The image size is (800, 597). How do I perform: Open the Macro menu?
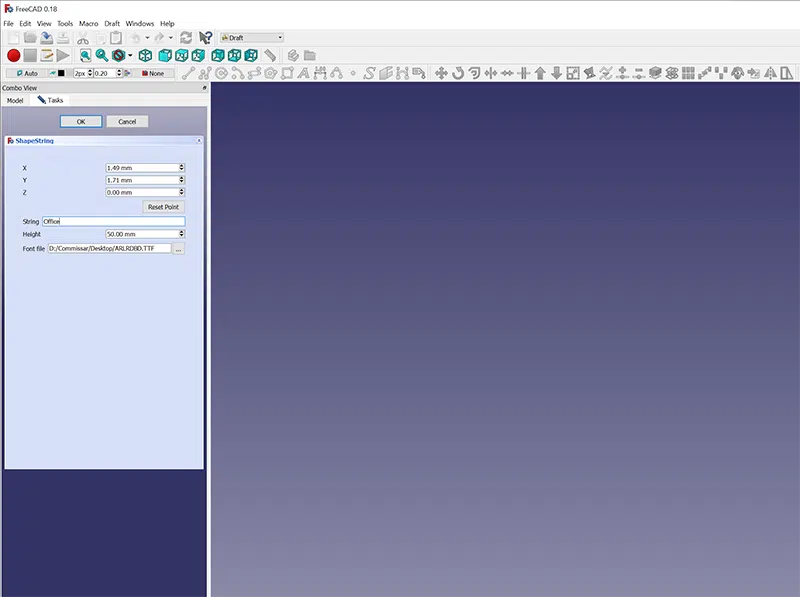click(x=88, y=23)
